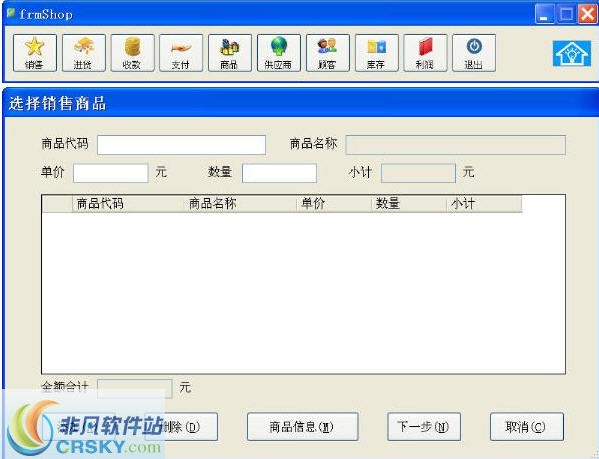
Task: Open the 进货 purchase toolbar icon
Action: 84,53
